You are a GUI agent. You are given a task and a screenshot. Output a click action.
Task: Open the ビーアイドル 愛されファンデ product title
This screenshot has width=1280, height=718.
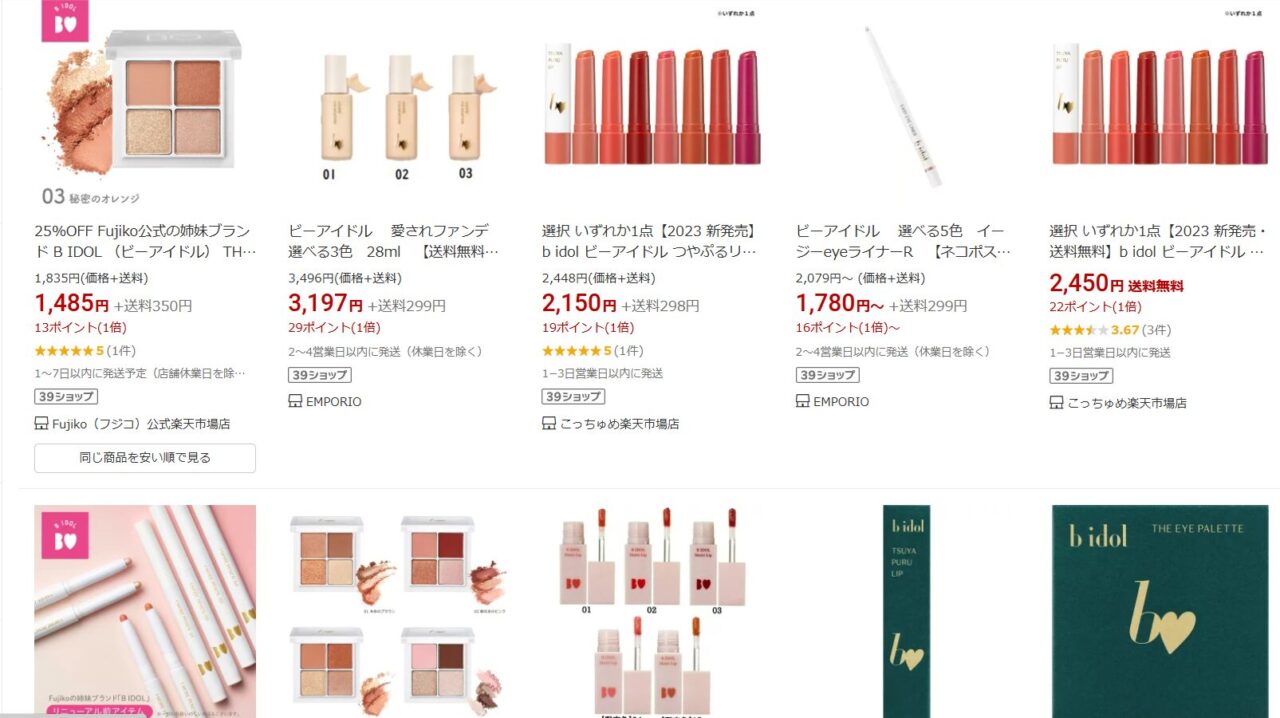[397, 241]
